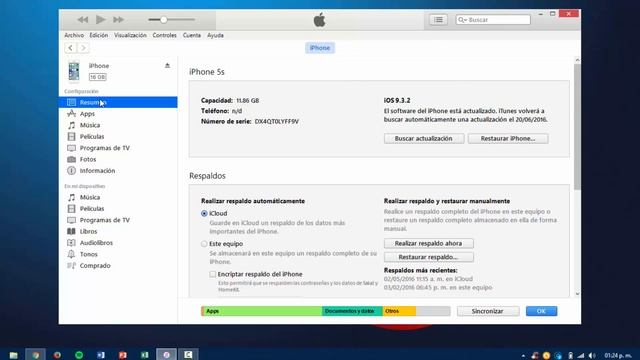Click the blue OK button

point(541,311)
